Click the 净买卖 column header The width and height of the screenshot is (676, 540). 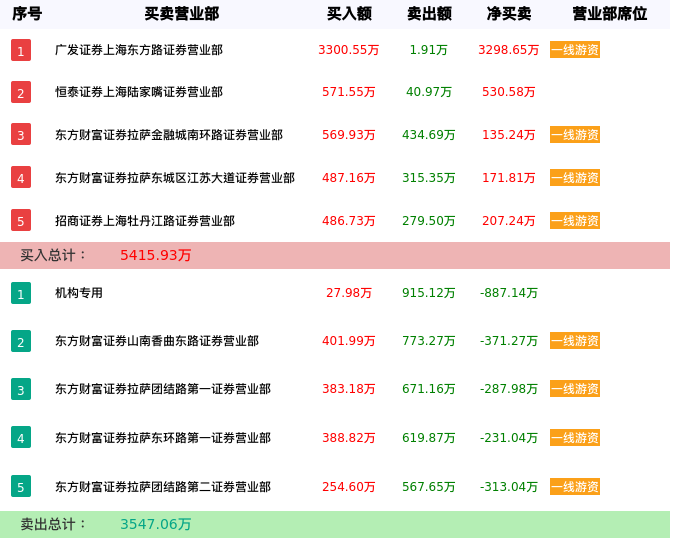(509, 14)
